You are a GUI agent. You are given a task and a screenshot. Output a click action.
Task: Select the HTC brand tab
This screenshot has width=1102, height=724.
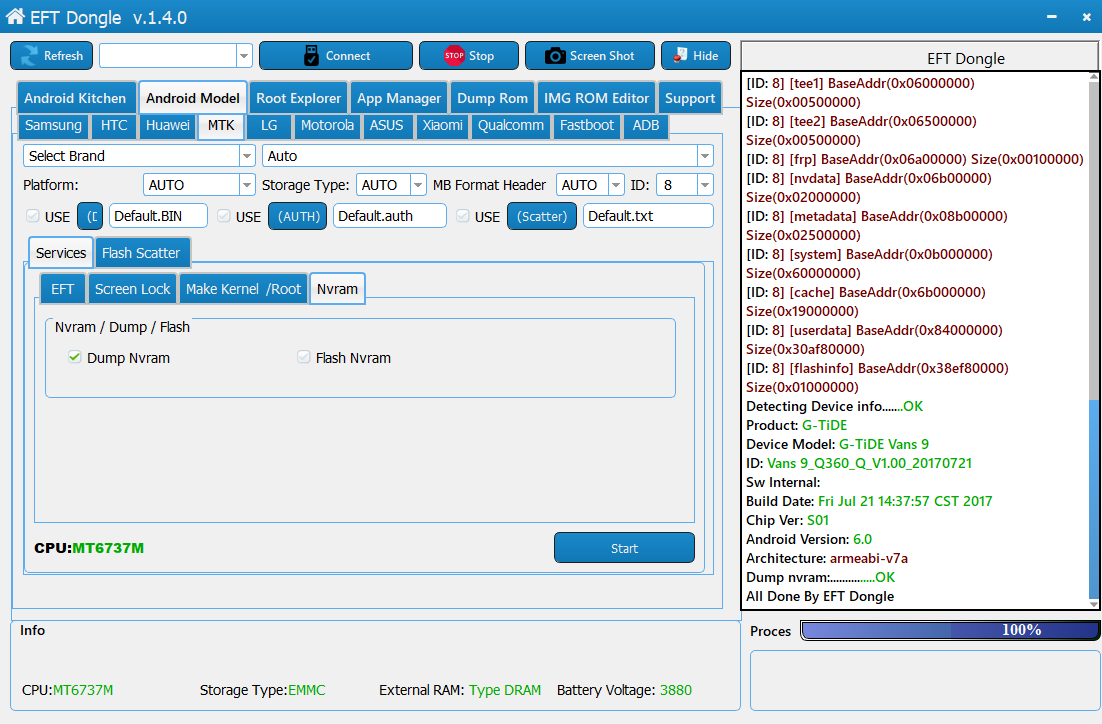click(114, 126)
